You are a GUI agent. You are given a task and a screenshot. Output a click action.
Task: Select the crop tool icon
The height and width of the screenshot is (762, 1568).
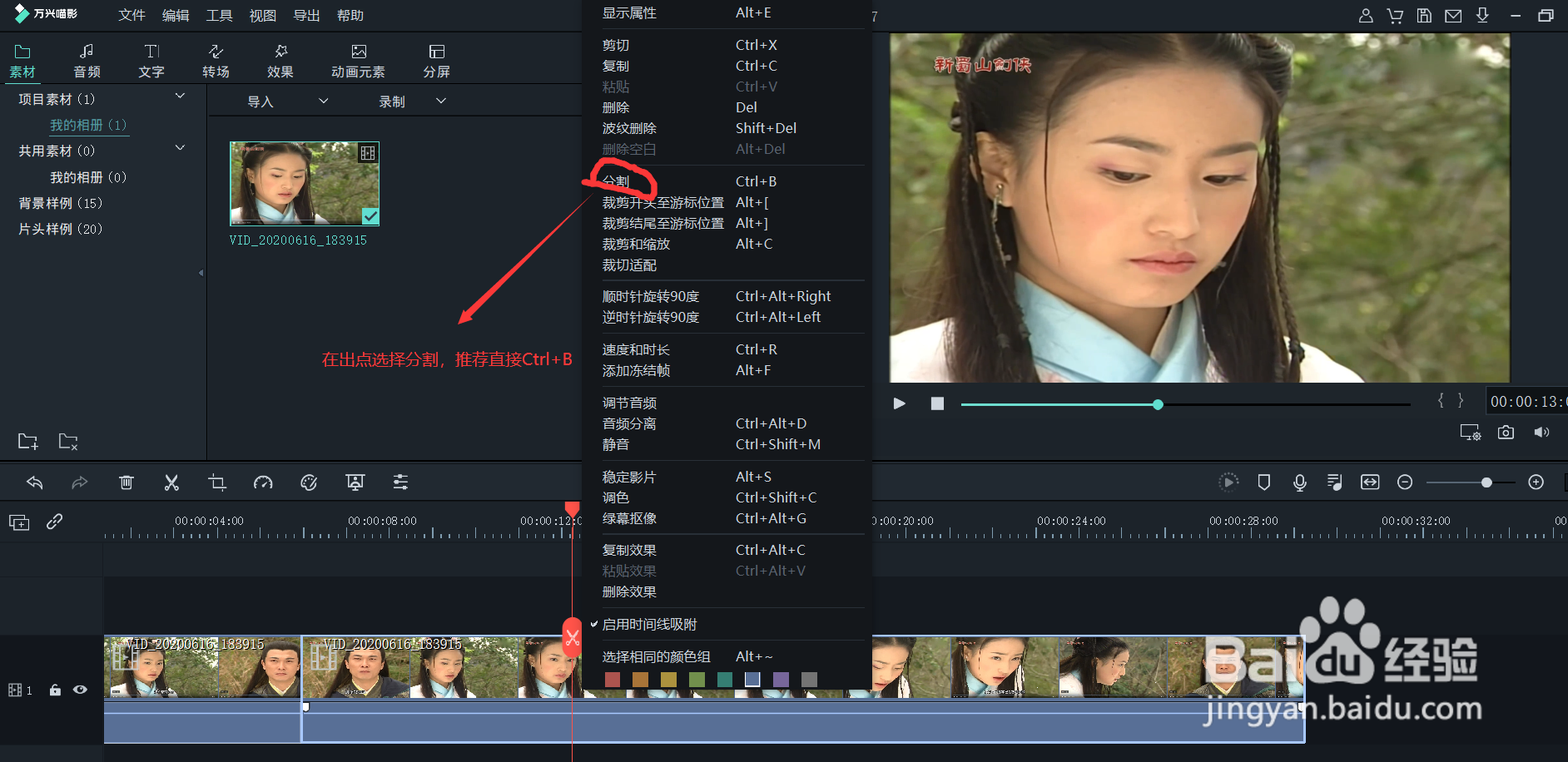(x=217, y=482)
